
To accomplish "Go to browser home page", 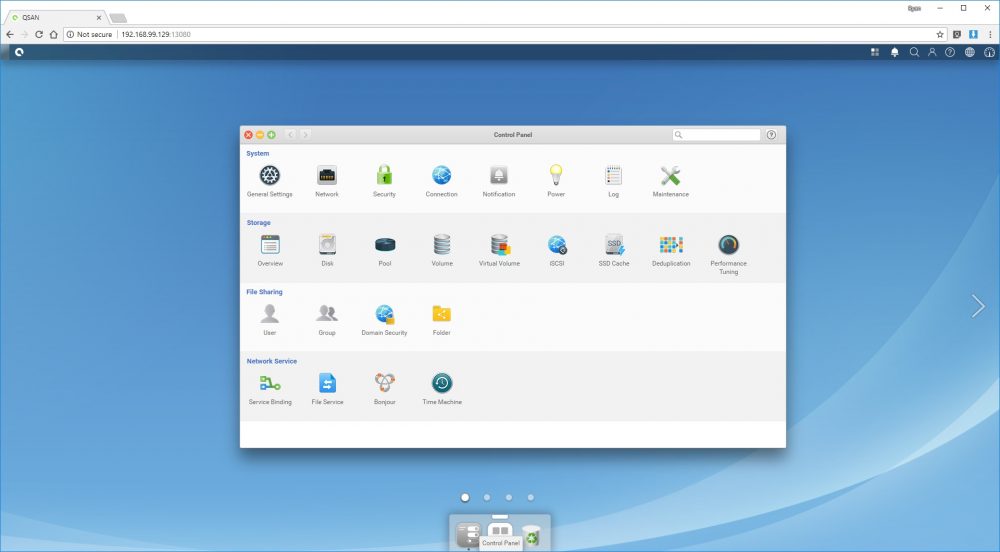I will click(54, 34).
